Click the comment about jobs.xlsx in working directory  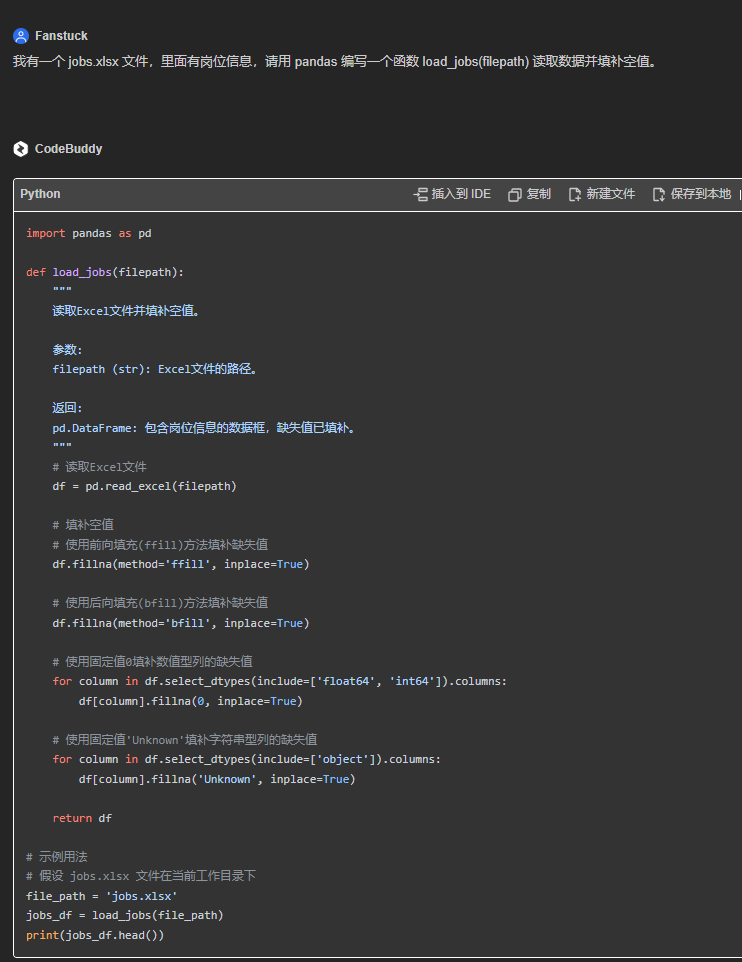click(141, 876)
